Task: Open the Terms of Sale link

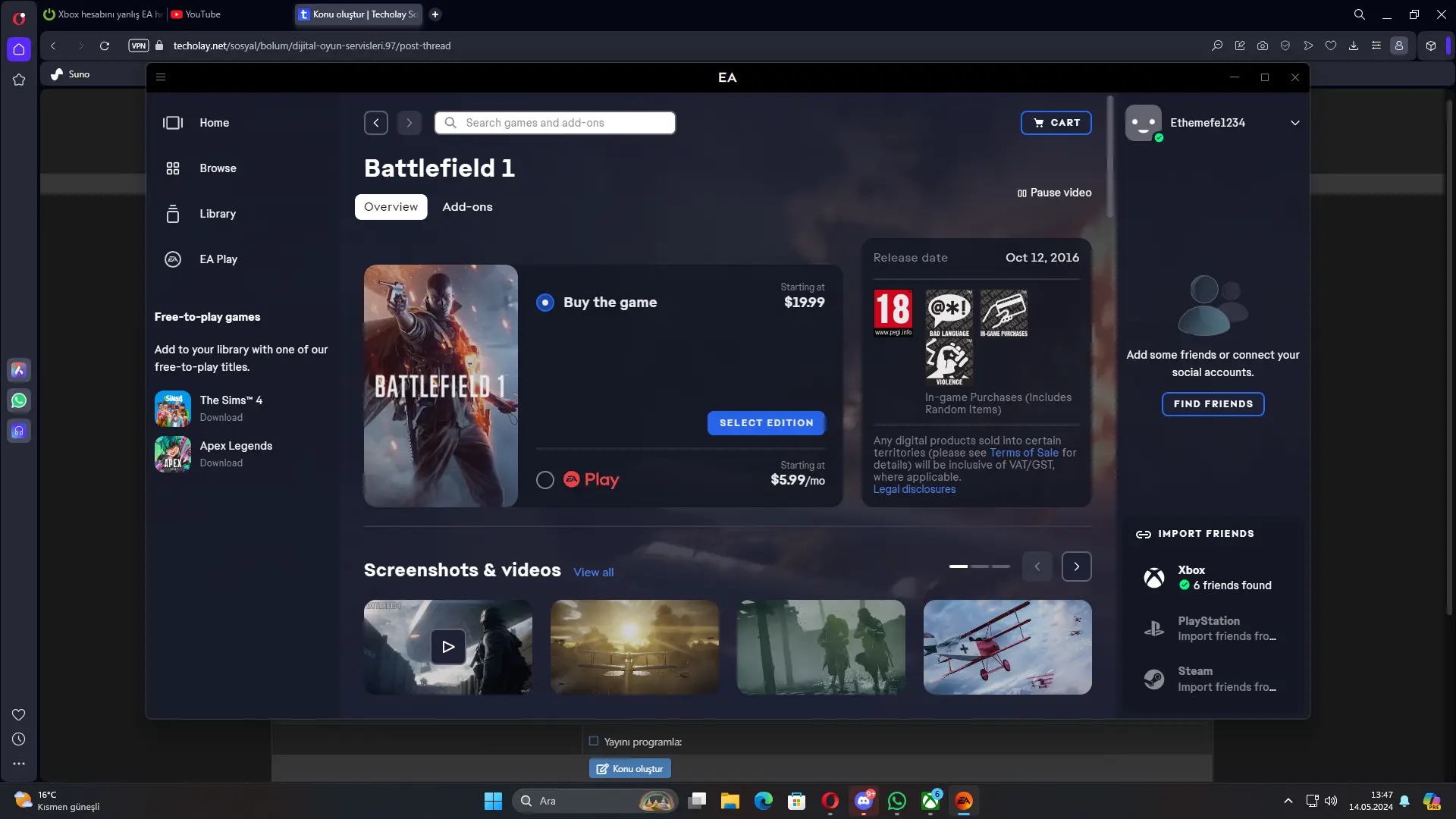Action: tap(1024, 453)
